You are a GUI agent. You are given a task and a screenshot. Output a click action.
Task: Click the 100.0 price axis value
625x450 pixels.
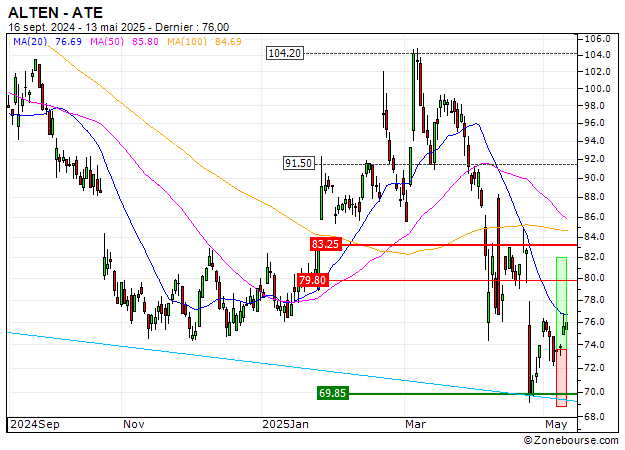pos(597,88)
